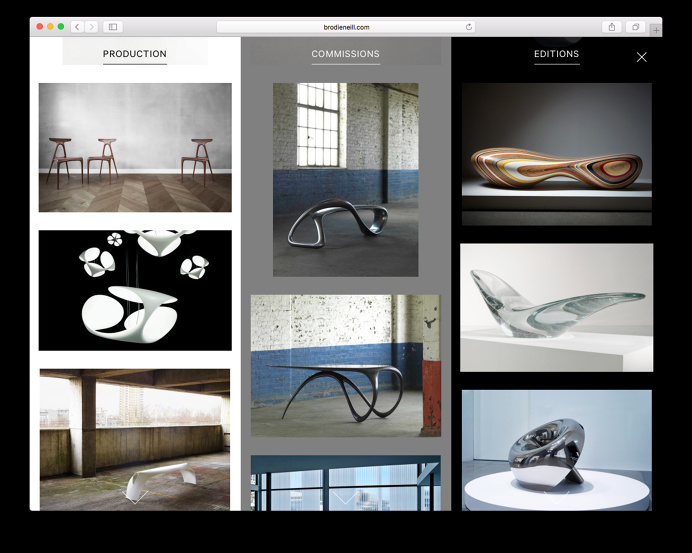This screenshot has width=692, height=553.
Task: Select the multicolored layered bench image
Action: tap(556, 154)
